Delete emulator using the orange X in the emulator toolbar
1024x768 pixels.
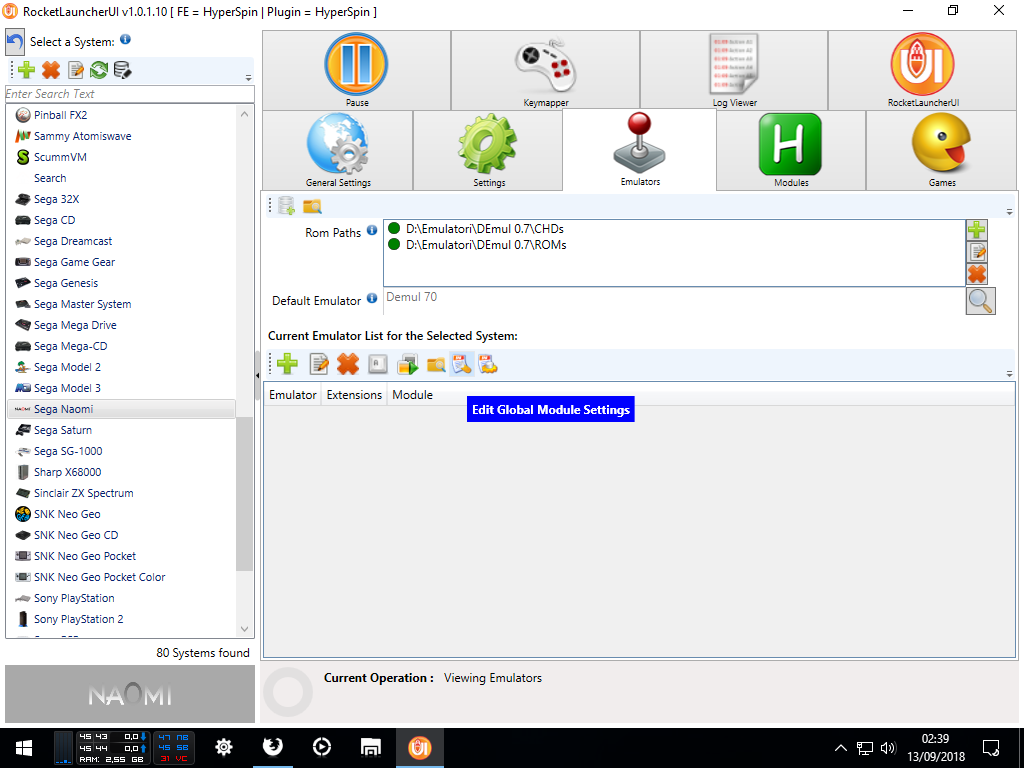347,365
